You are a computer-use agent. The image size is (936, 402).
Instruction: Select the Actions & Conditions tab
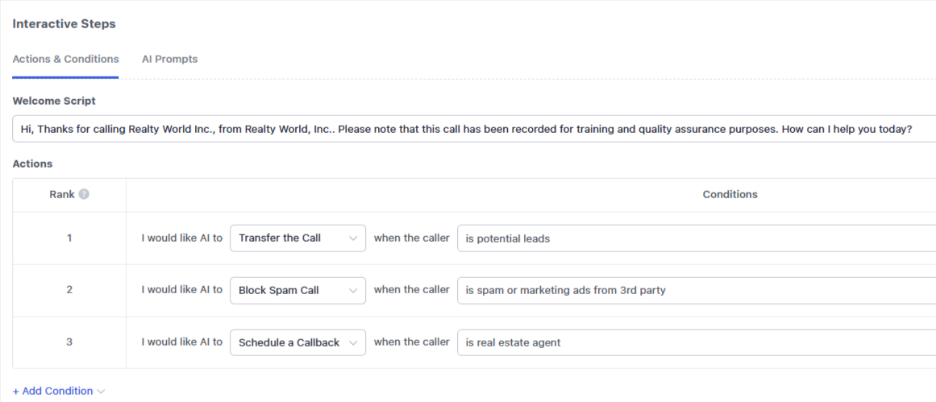click(65, 59)
